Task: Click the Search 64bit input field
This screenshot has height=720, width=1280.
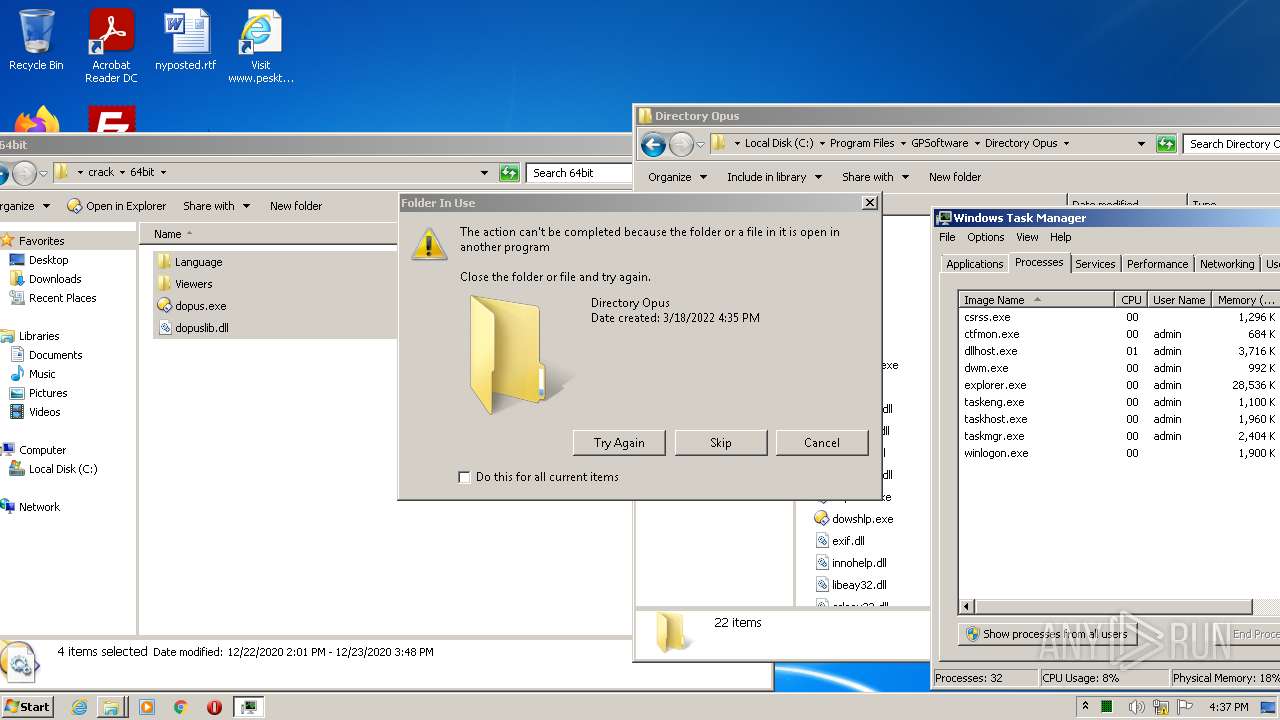Action: pyautogui.click(x=579, y=173)
